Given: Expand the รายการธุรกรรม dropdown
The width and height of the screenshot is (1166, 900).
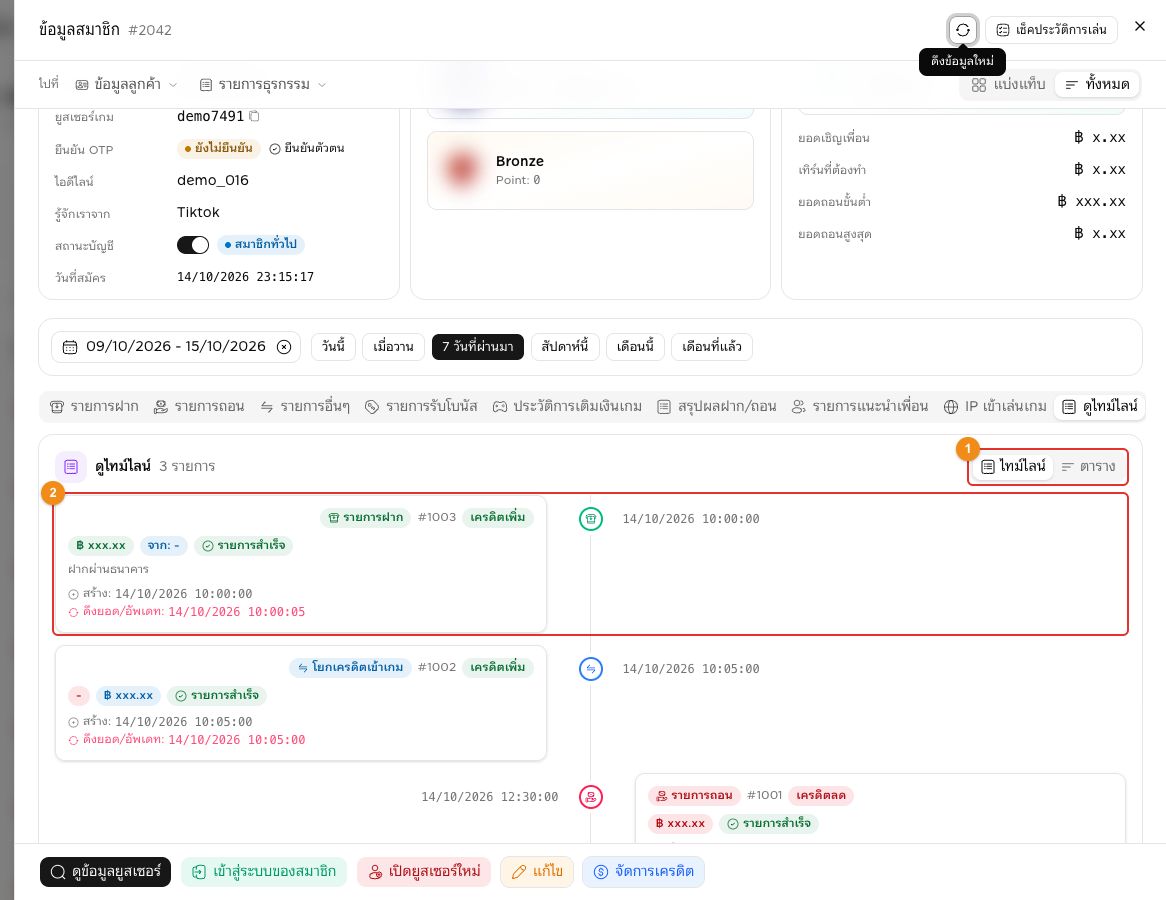Looking at the screenshot, I should tap(263, 85).
